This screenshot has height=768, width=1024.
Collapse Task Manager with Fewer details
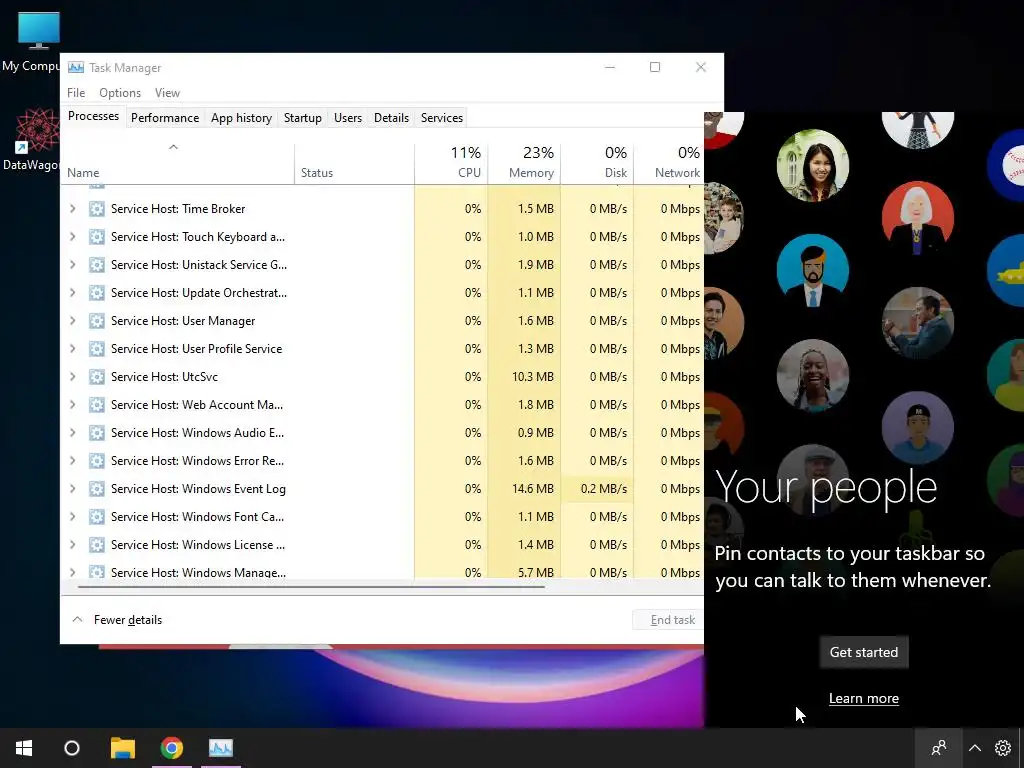[x=117, y=620]
